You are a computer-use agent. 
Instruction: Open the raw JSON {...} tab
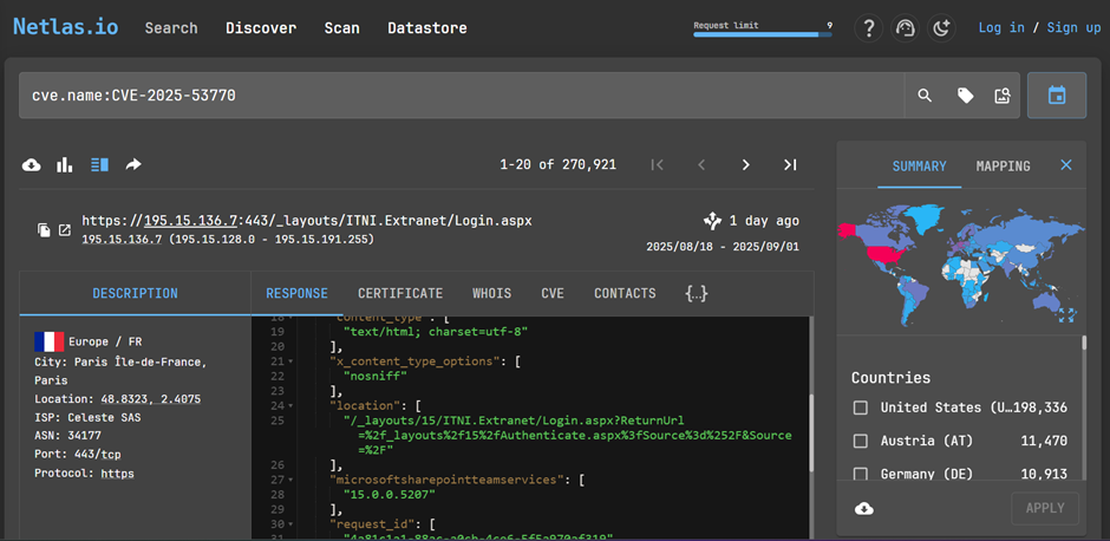coord(697,293)
